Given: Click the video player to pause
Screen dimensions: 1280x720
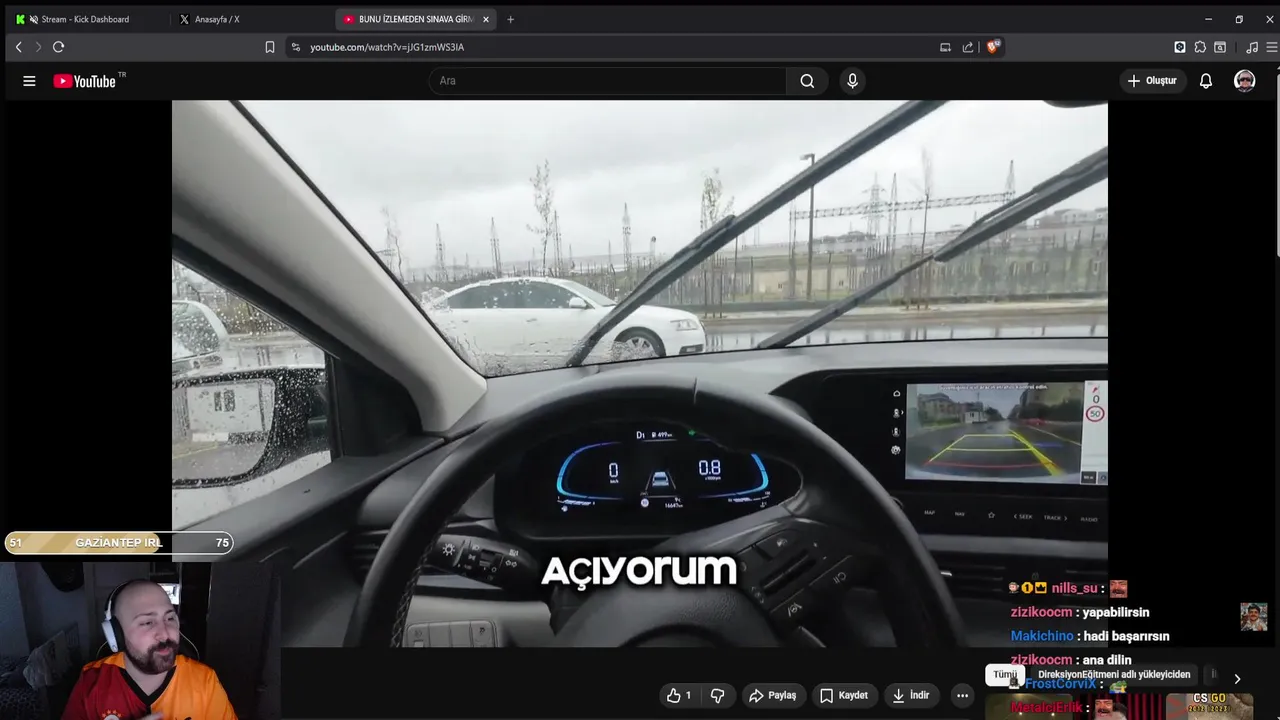Looking at the screenshot, I should point(640,373).
